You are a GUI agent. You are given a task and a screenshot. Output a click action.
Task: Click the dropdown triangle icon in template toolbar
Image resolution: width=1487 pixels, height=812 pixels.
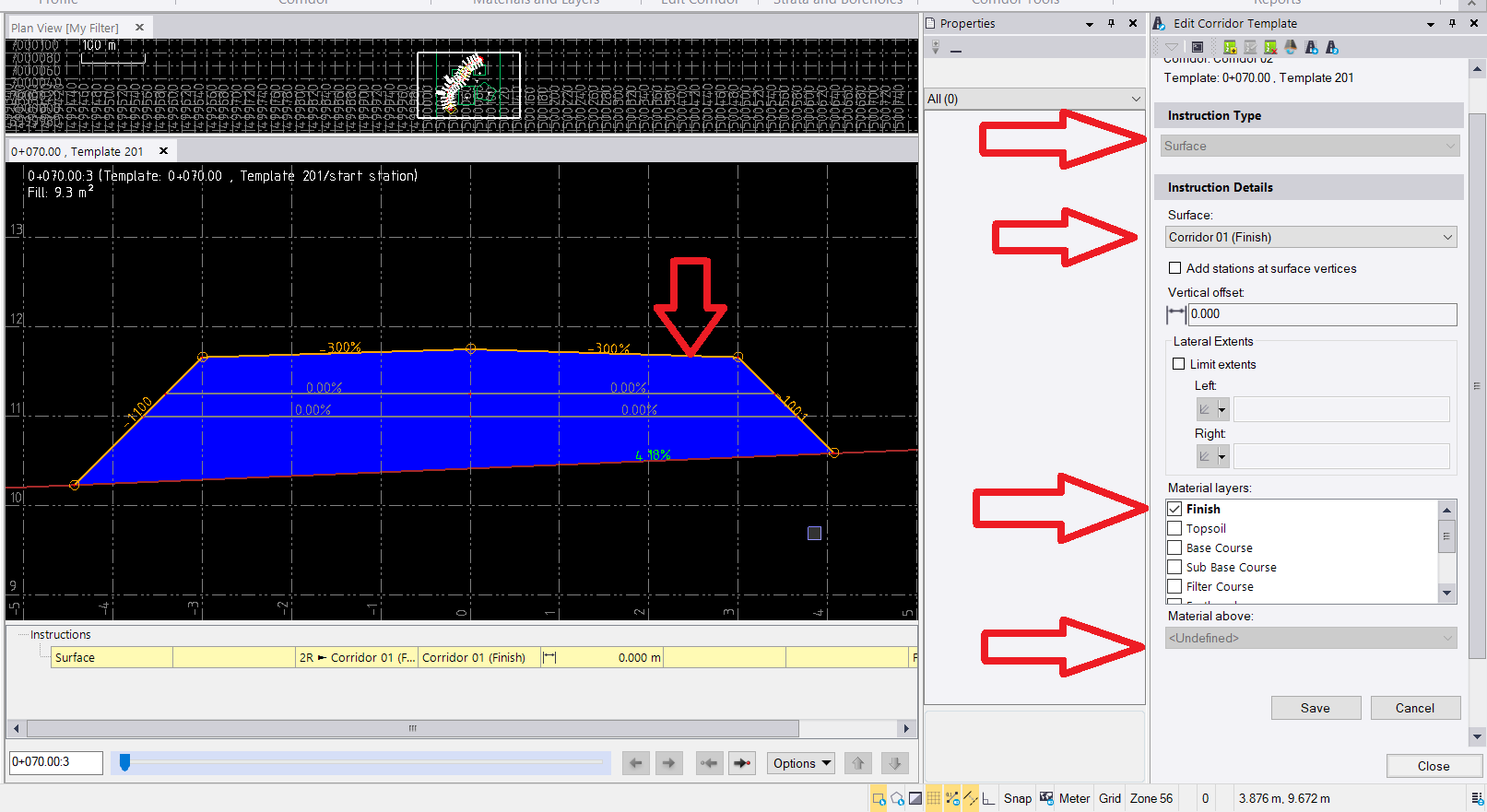coord(1172,47)
